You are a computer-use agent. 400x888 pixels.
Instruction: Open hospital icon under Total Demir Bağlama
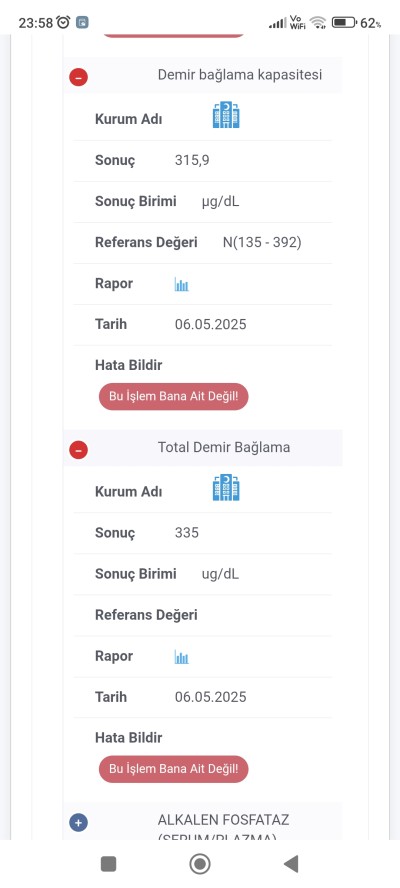[x=226, y=488]
